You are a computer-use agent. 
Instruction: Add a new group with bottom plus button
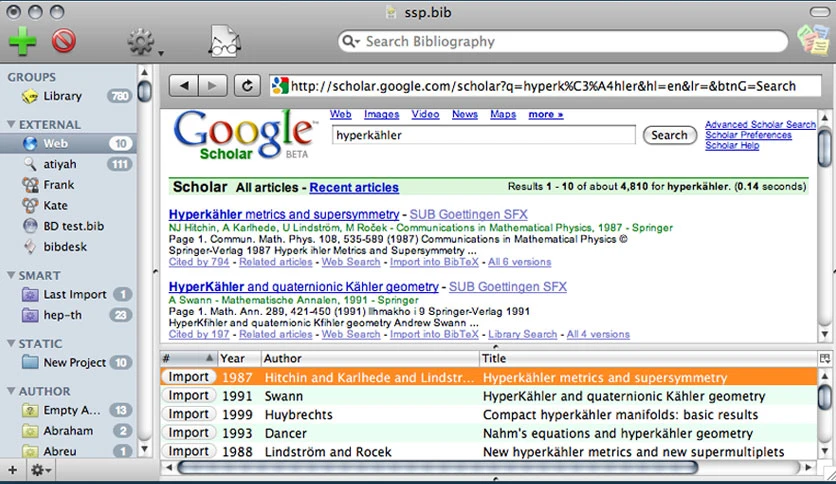point(12,470)
